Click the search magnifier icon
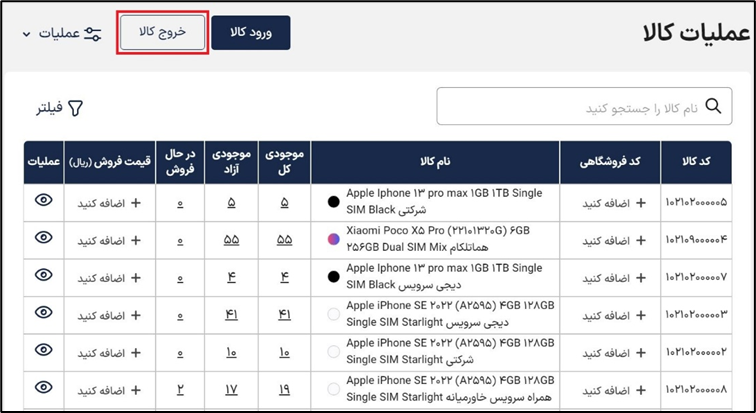Image resolution: width=756 pixels, height=413 pixels. [x=713, y=106]
